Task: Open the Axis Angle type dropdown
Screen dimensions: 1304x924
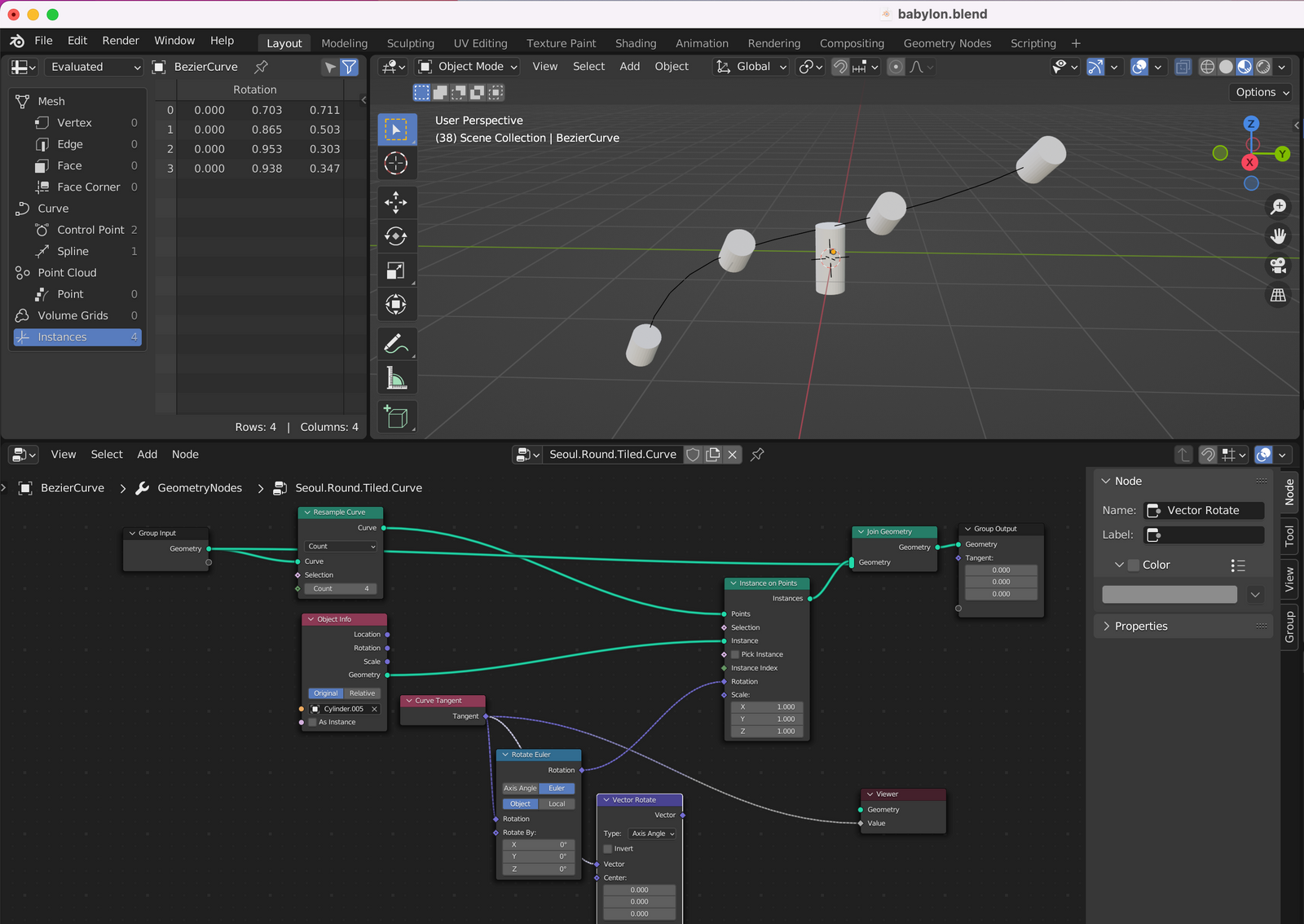Action: click(653, 834)
